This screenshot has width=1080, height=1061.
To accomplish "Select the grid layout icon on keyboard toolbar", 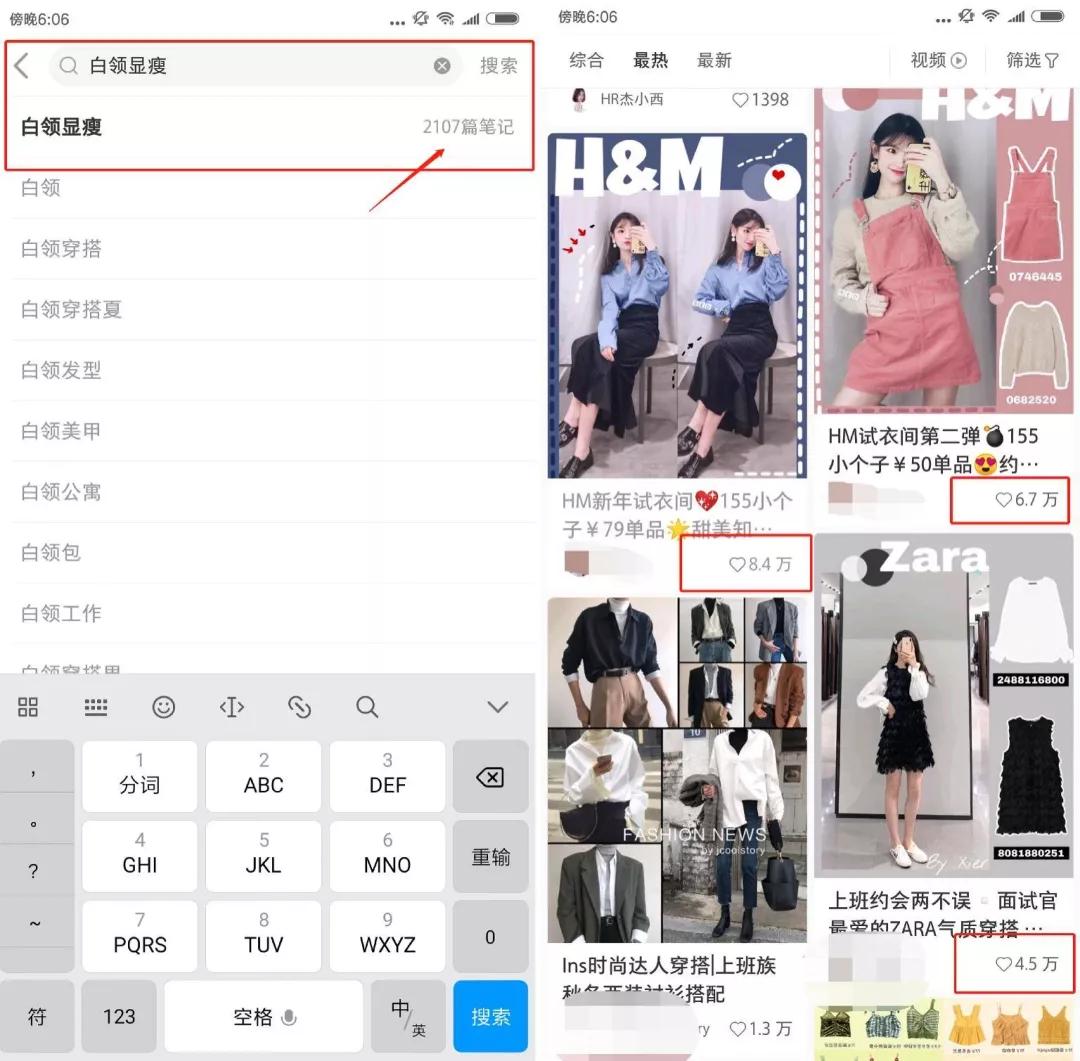I will (28, 706).
